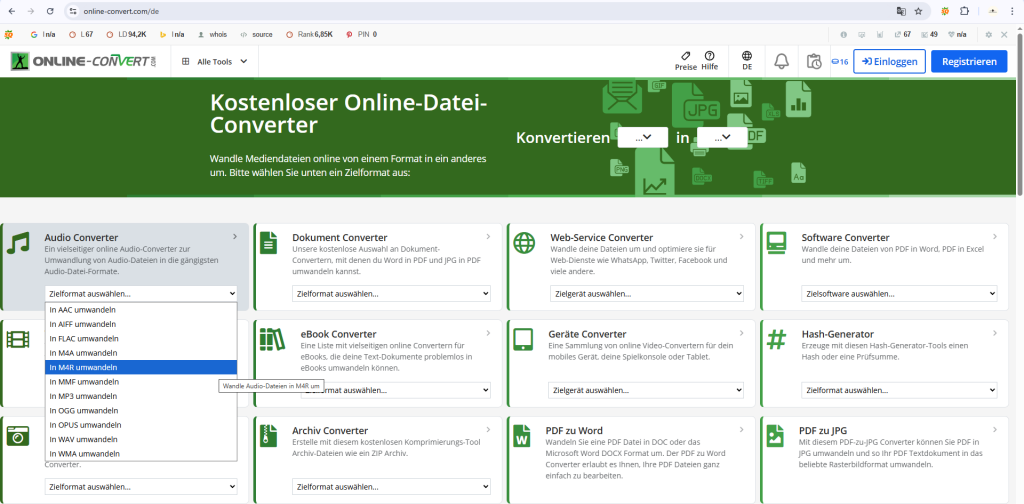Image resolution: width=1024 pixels, height=504 pixels.
Task: Select 'In OGG umwandeln' option
Action: point(141,411)
